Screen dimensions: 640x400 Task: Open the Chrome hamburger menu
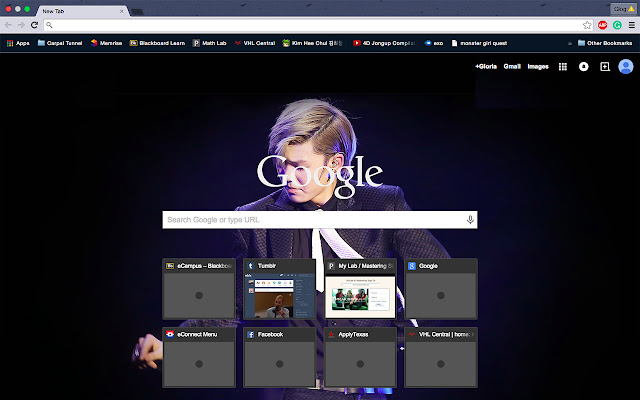click(x=631, y=25)
